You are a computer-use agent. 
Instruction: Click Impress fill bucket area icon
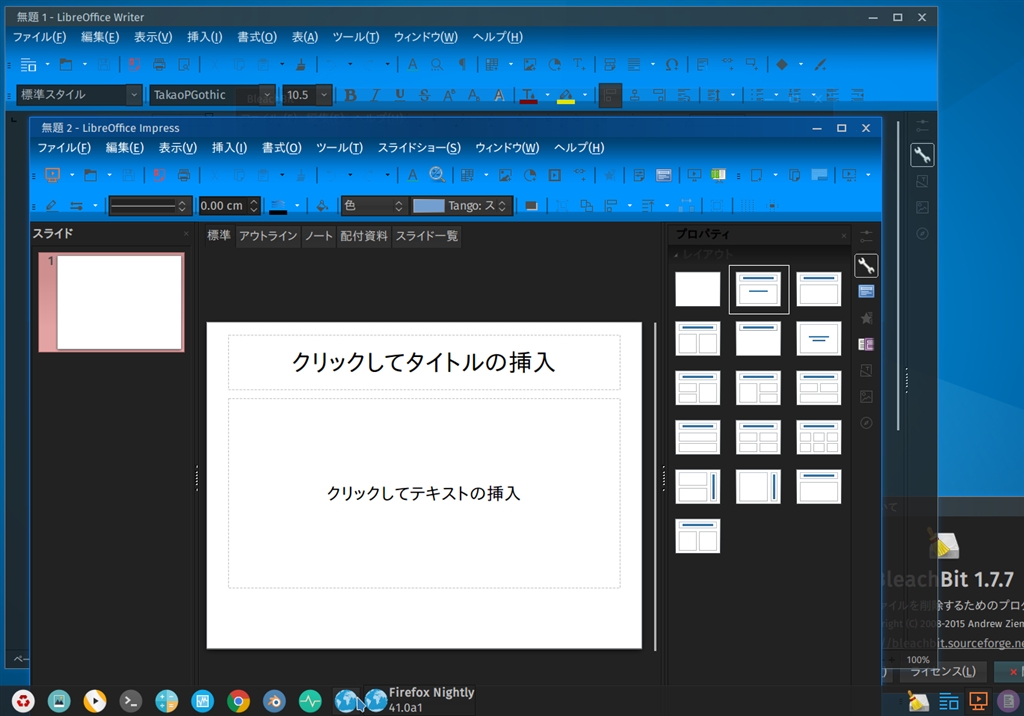point(322,206)
